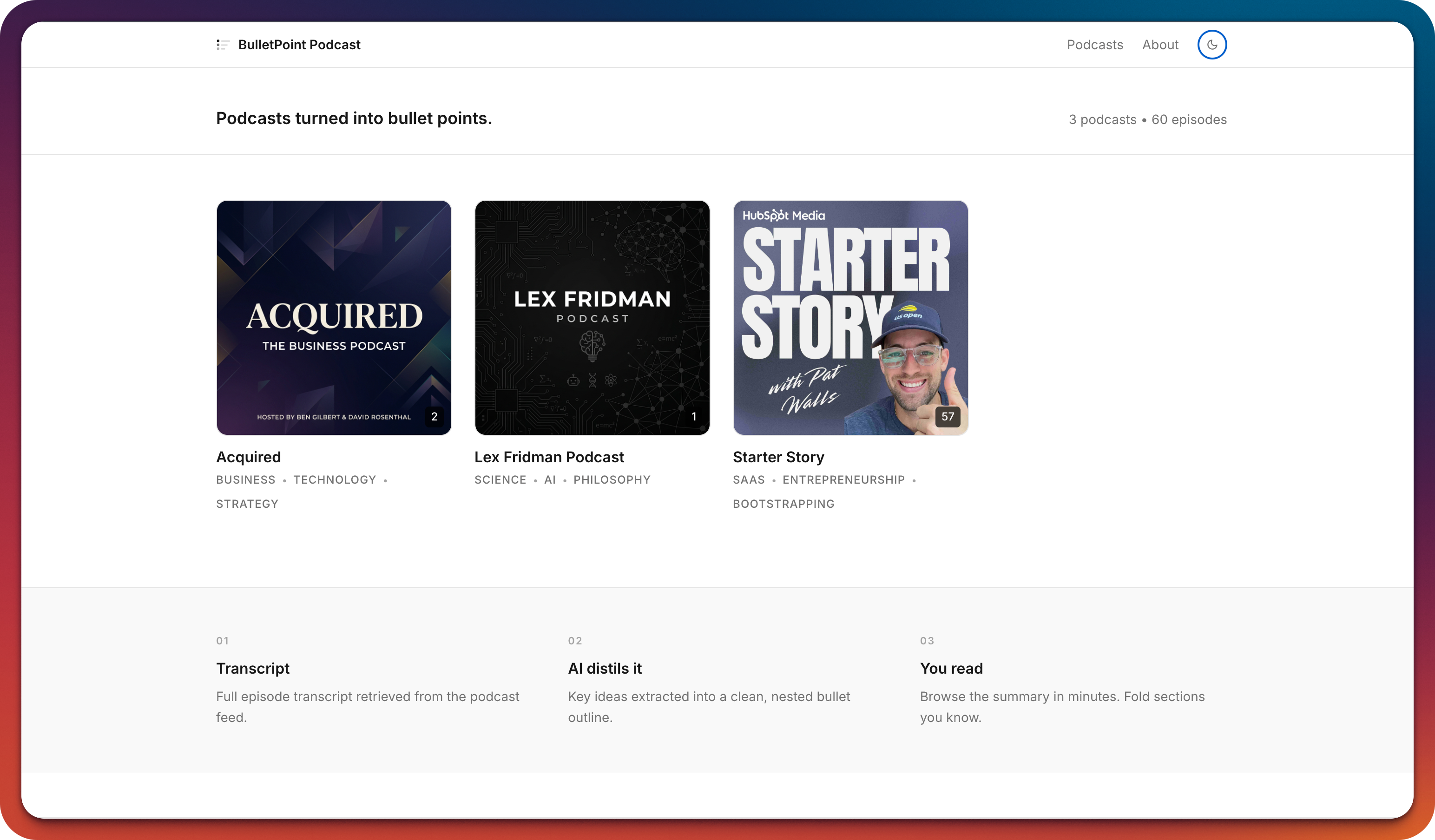Click the 'You read' step heading
Viewport: 1435px width, 840px height.
coord(951,668)
